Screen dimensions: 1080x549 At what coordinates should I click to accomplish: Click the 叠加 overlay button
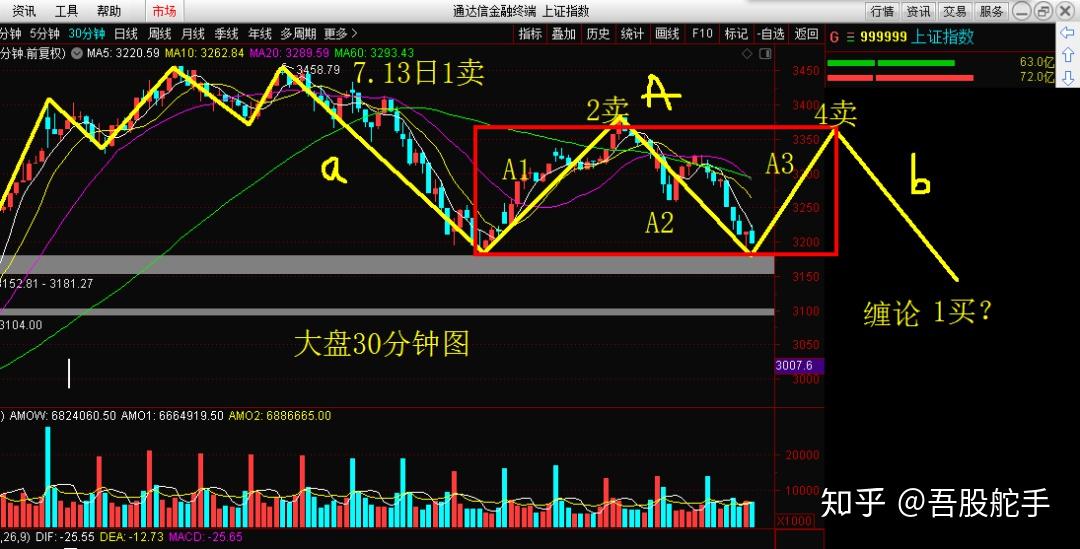click(563, 34)
